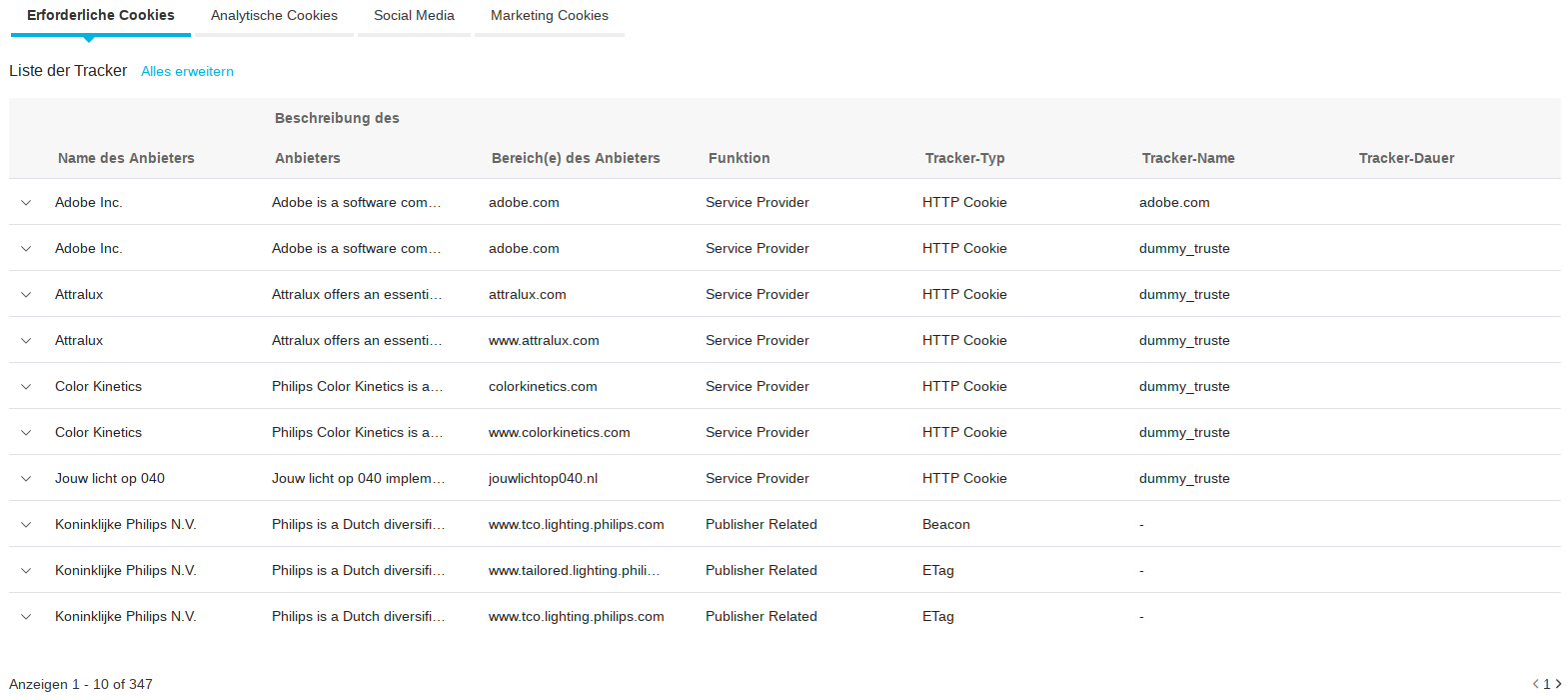The image size is (1568, 700).
Task: Open the Analytische Cookies tab
Action: 274,16
